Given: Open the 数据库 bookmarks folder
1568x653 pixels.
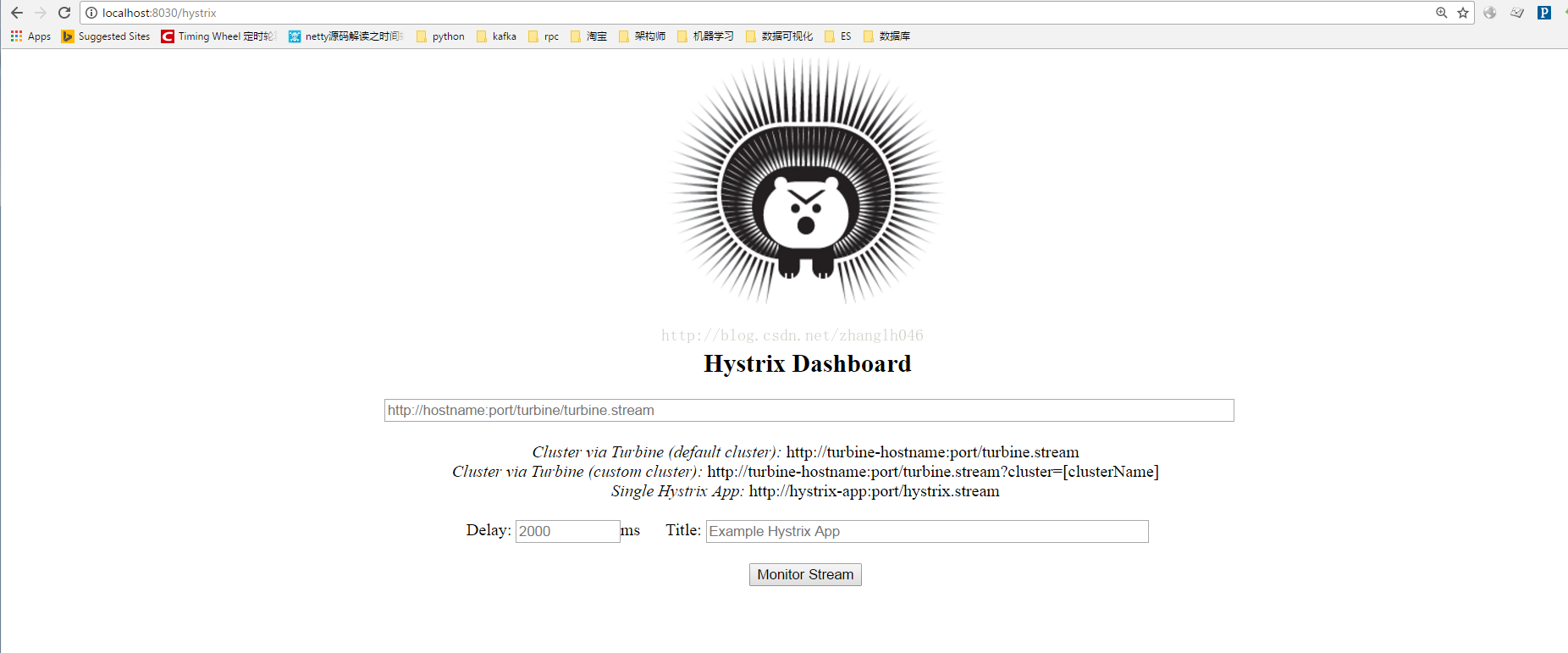Looking at the screenshot, I should (x=886, y=36).
